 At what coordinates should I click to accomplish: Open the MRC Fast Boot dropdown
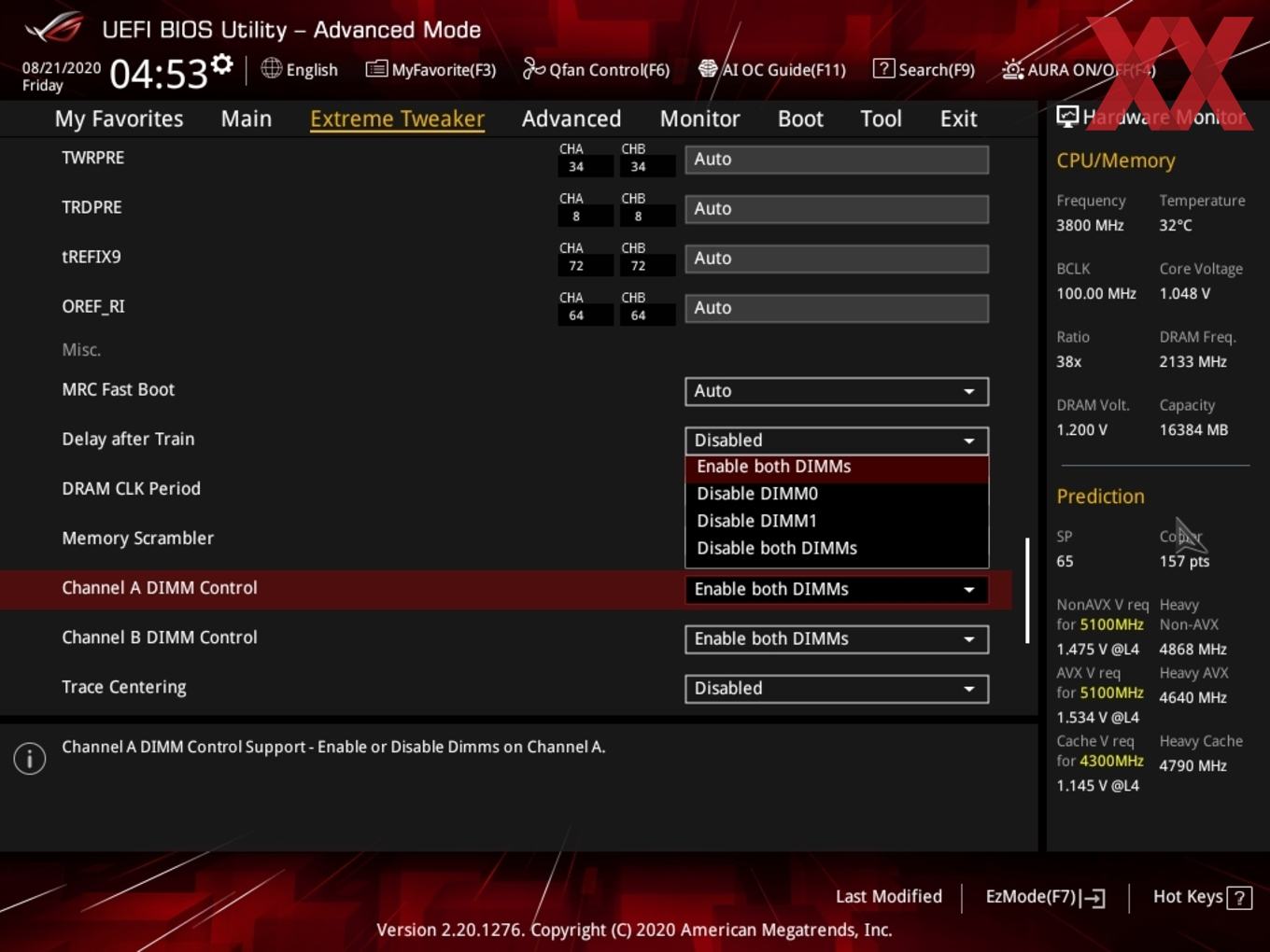pyautogui.click(x=837, y=391)
